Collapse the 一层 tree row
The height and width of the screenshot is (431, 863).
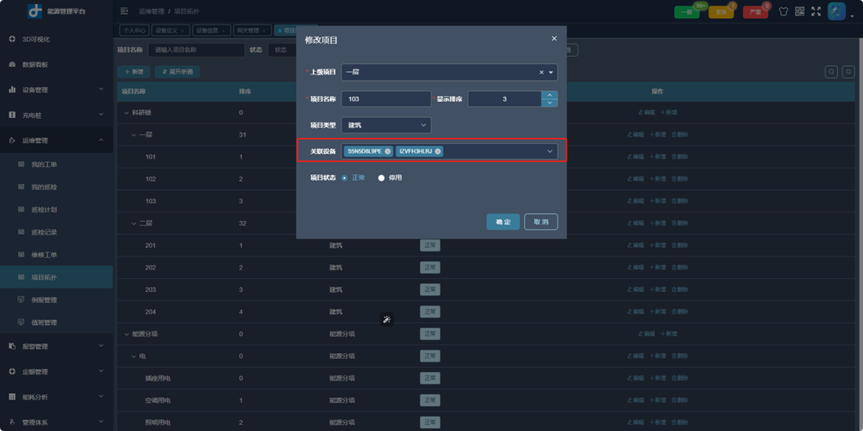(x=134, y=135)
